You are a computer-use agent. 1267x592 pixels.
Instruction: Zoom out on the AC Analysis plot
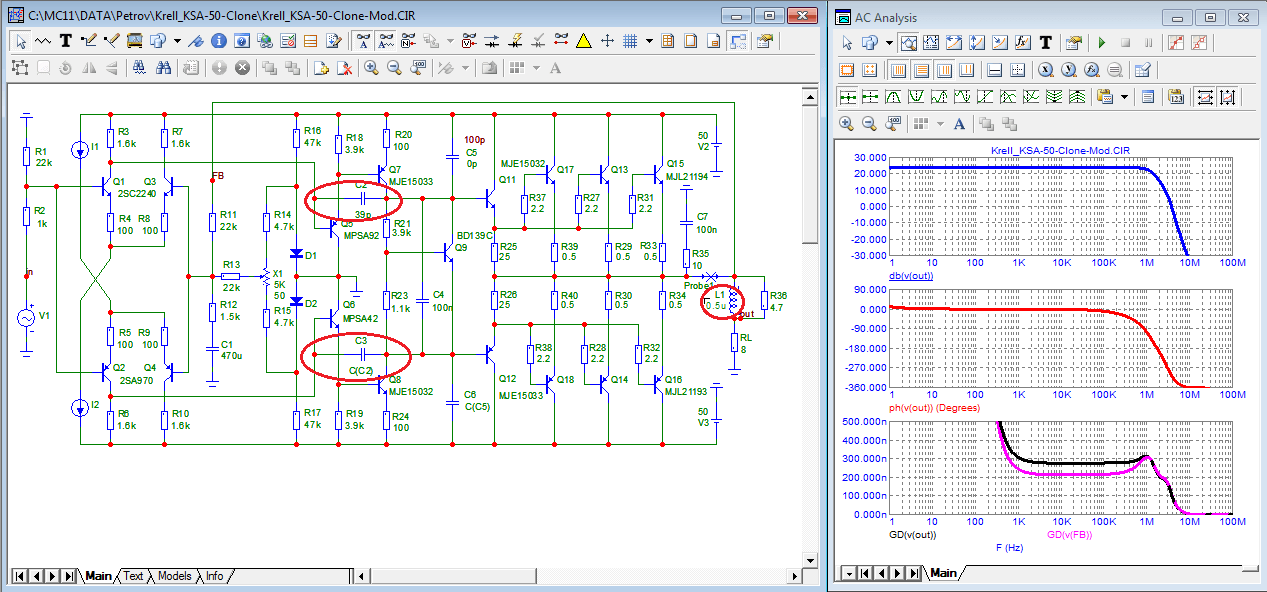[869, 123]
